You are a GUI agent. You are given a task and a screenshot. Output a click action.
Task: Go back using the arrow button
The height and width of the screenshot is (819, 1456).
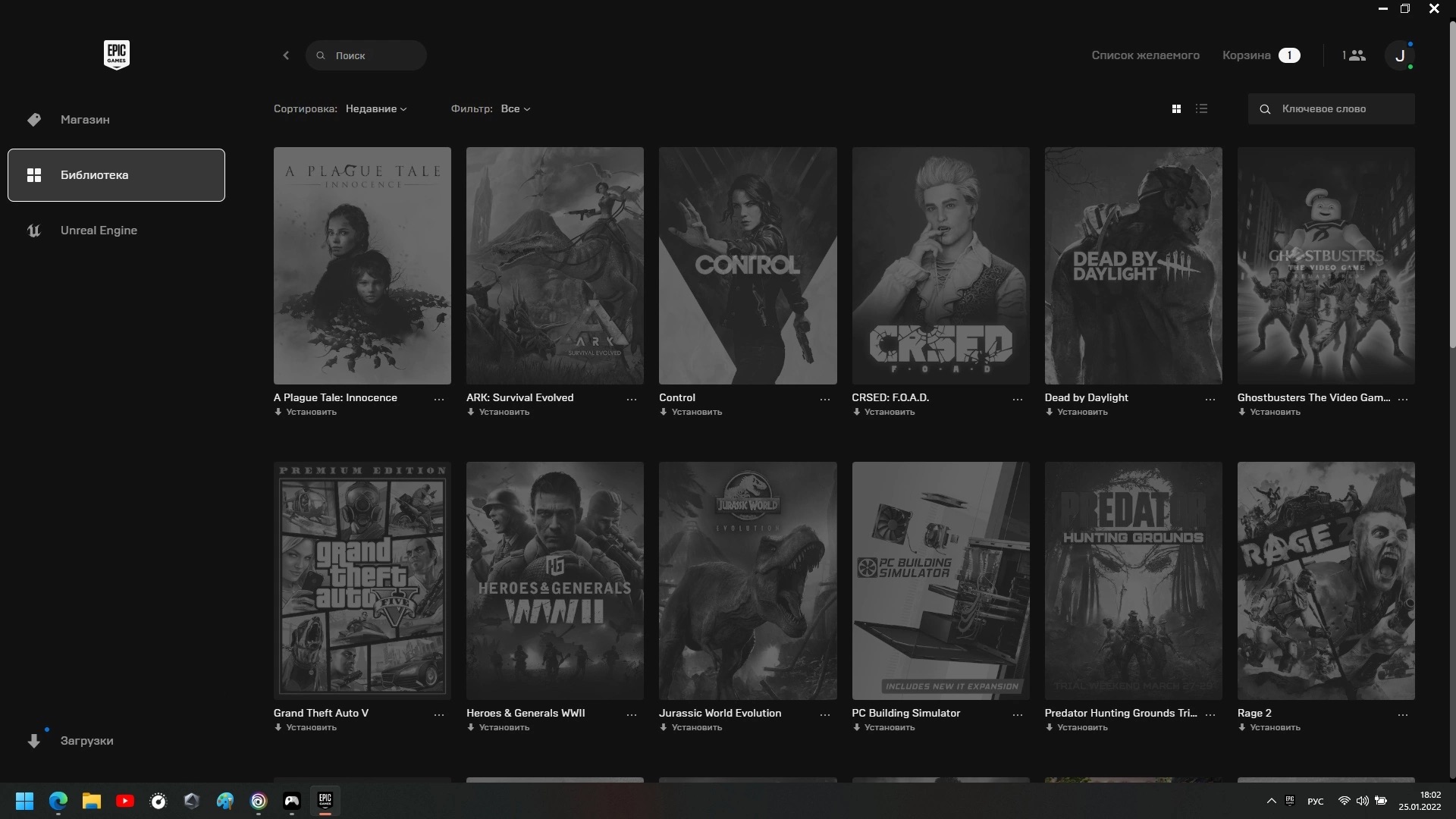pyautogui.click(x=286, y=55)
